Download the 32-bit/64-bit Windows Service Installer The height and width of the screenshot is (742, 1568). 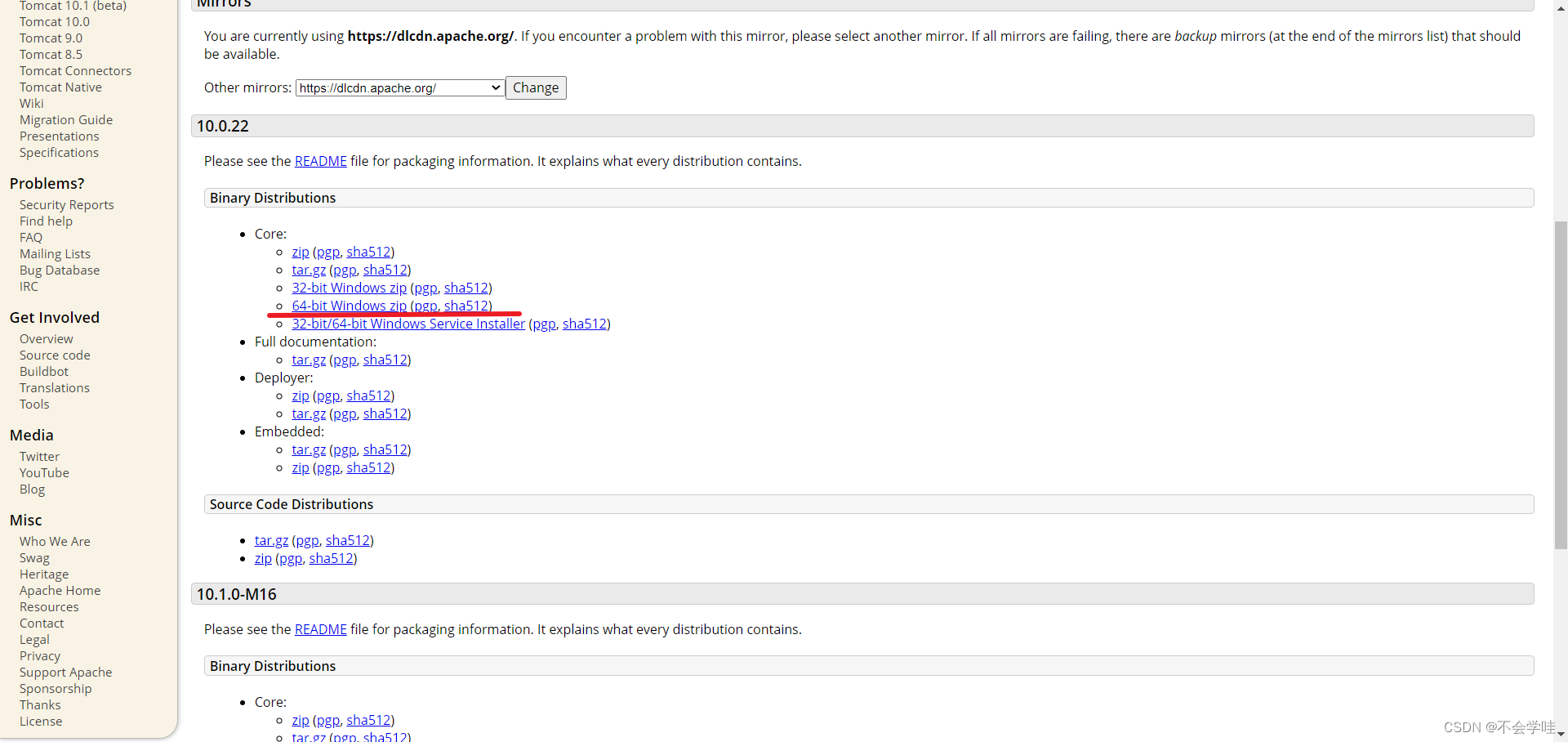[408, 324]
